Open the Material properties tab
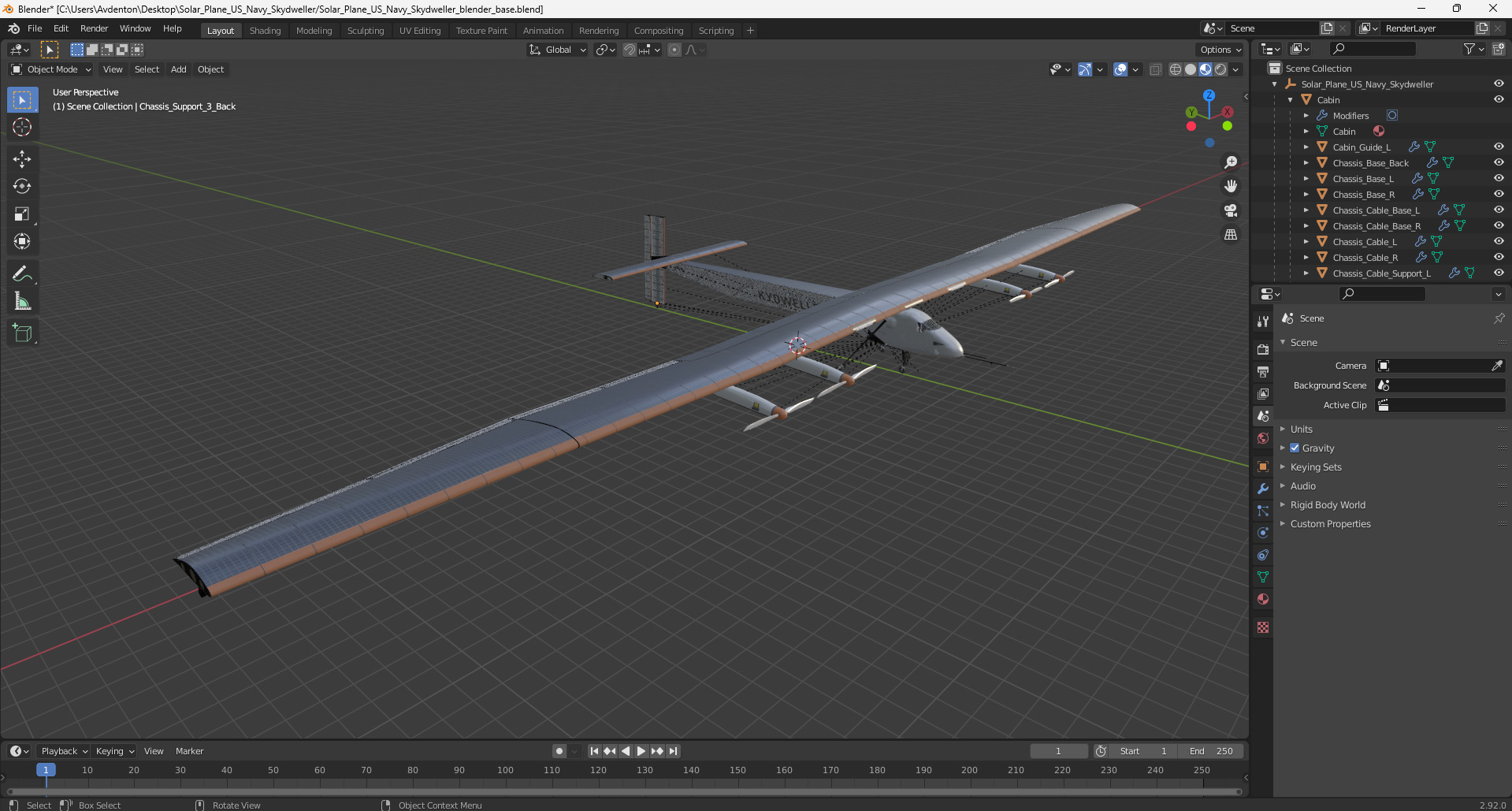This screenshot has height=811, width=1512. 1263,599
